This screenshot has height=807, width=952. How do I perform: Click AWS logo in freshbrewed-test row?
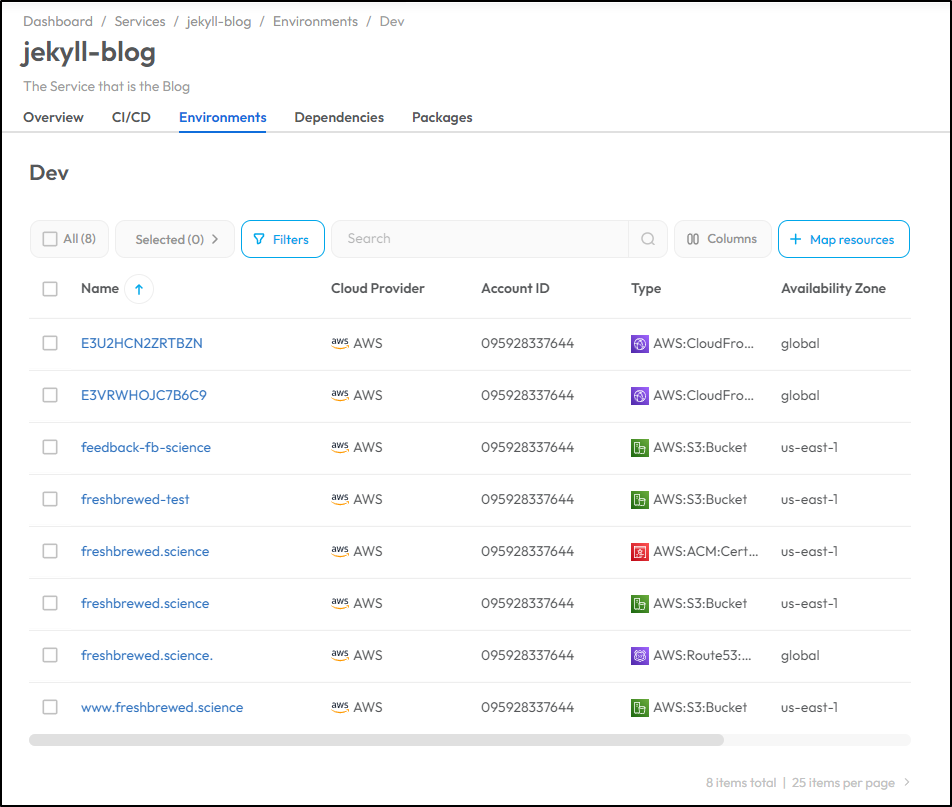tap(340, 499)
